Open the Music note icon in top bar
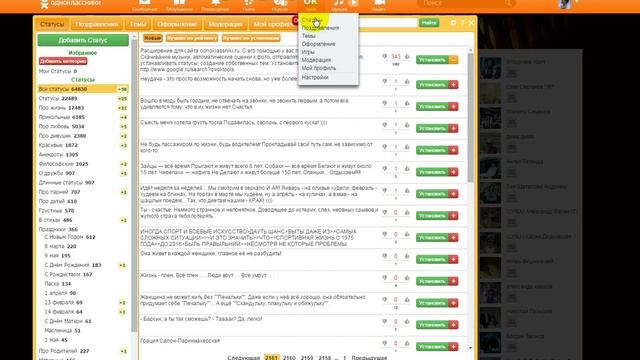This screenshot has width=640, height=360. [x=339, y=3]
